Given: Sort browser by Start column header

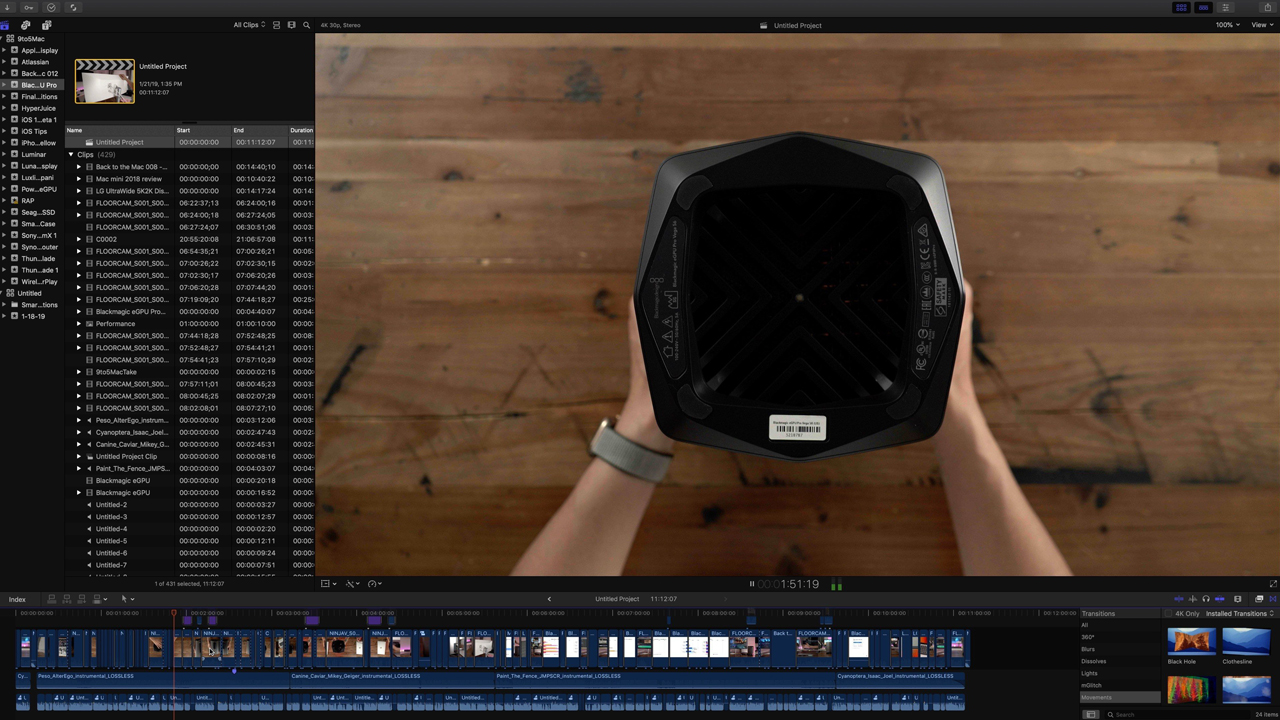Looking at the screenshot, I should tap(204, 130).
